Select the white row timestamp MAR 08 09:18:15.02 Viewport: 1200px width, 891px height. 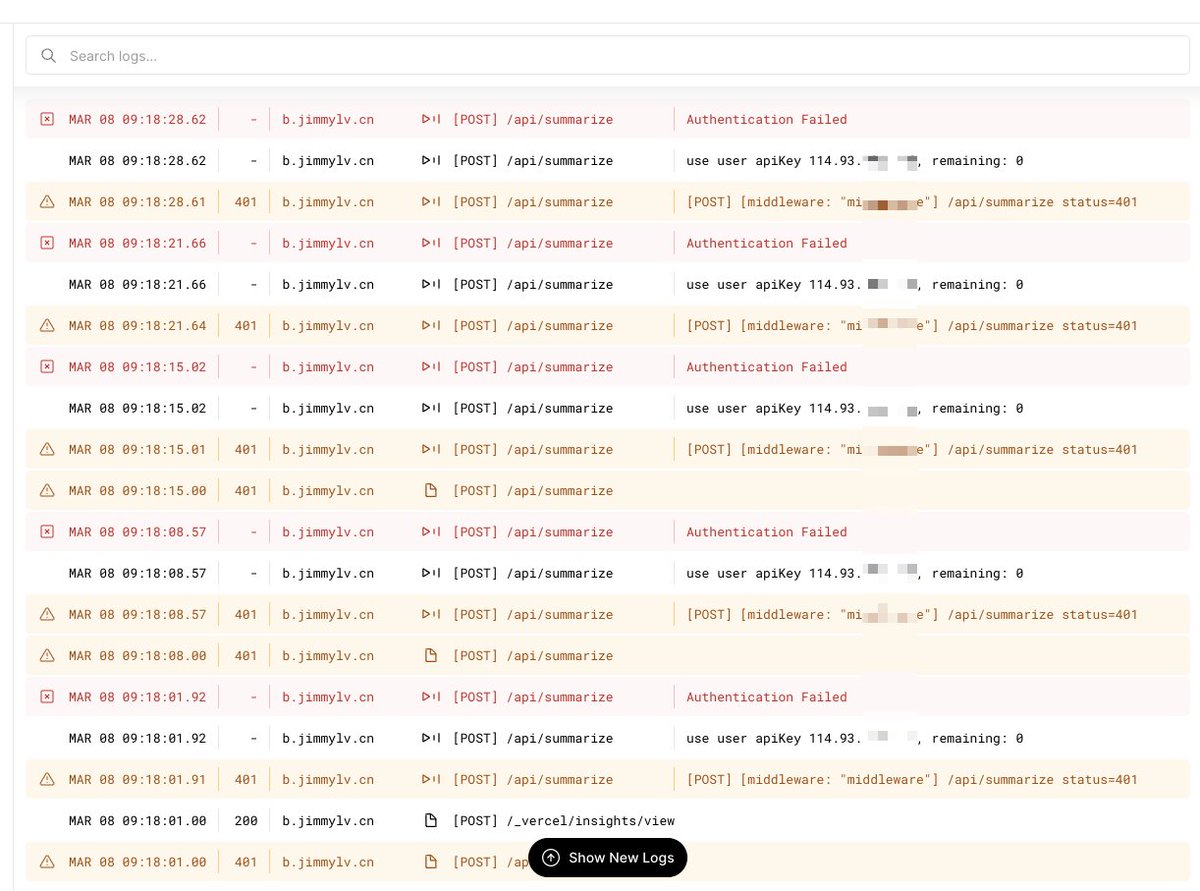tap(138, 408)
